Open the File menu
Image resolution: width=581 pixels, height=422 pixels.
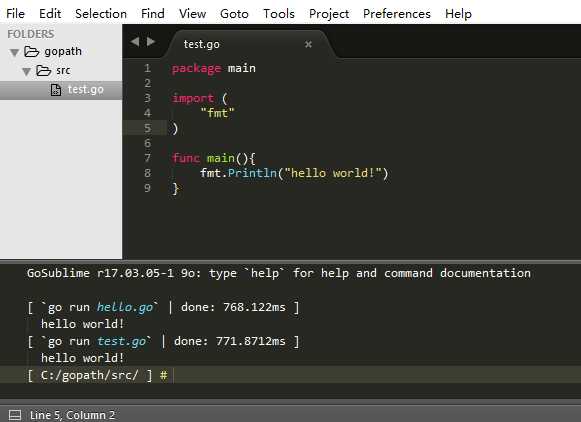click(16, 14)
